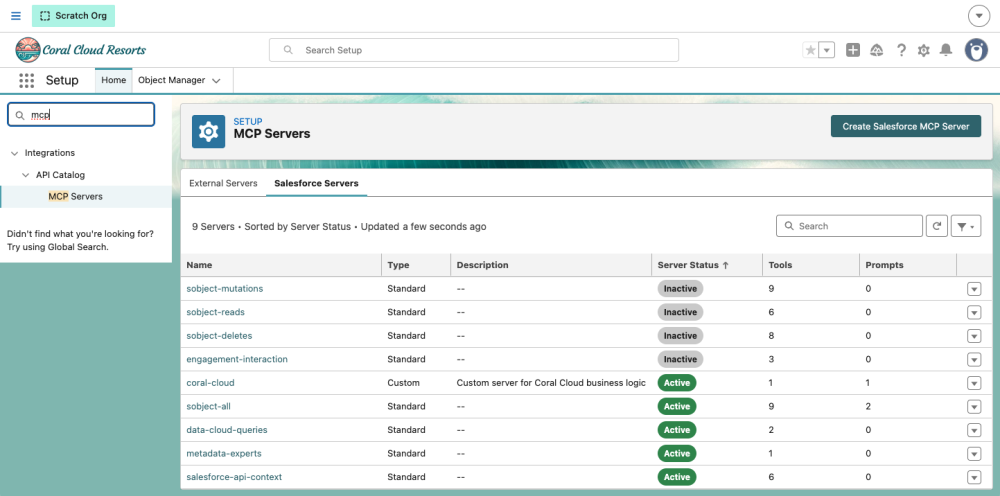Screen dimensions: 1000x496
Task: Open the circled dropdown arrow at top right
Action: pyautogui.click(x=978, y=16)
